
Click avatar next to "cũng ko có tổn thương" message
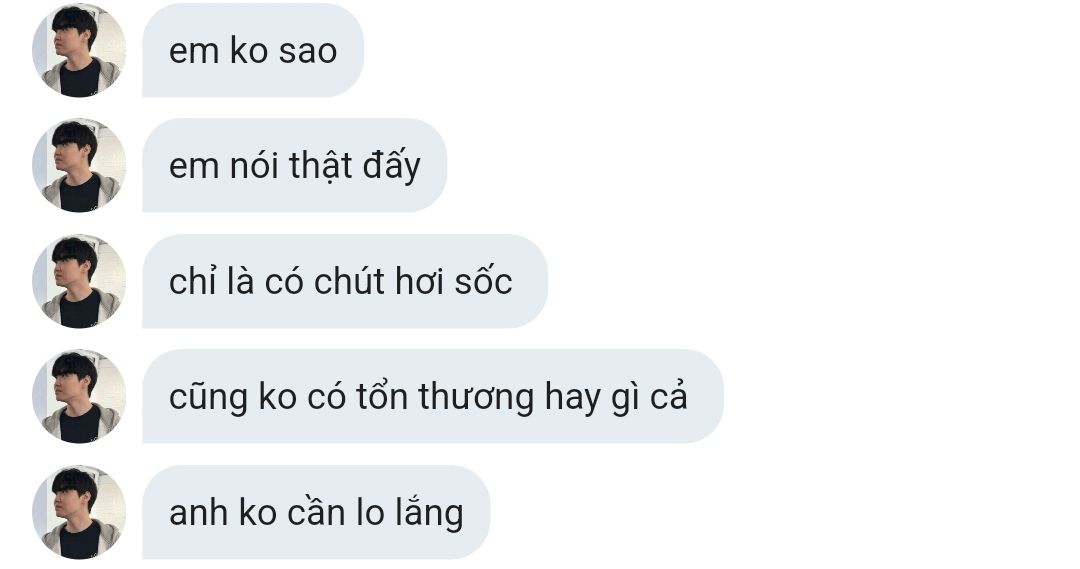coord(79,396)
